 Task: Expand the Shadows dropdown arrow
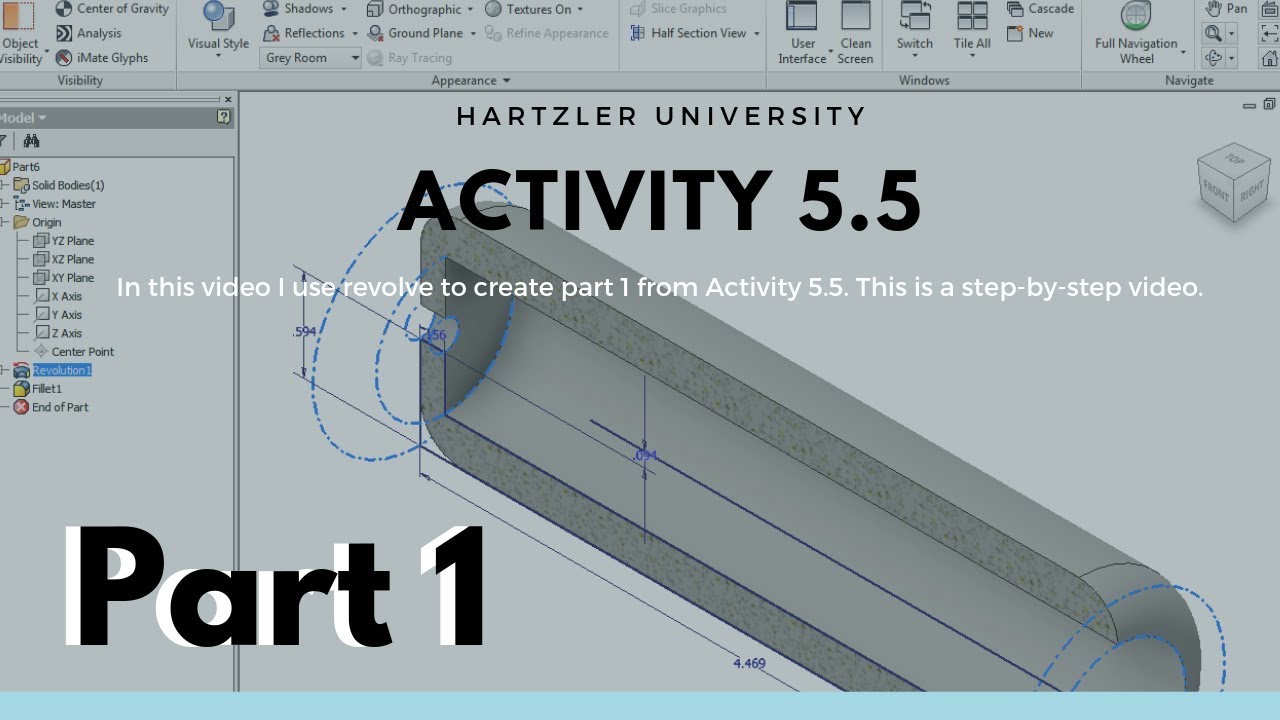click(x=344, y=9)
